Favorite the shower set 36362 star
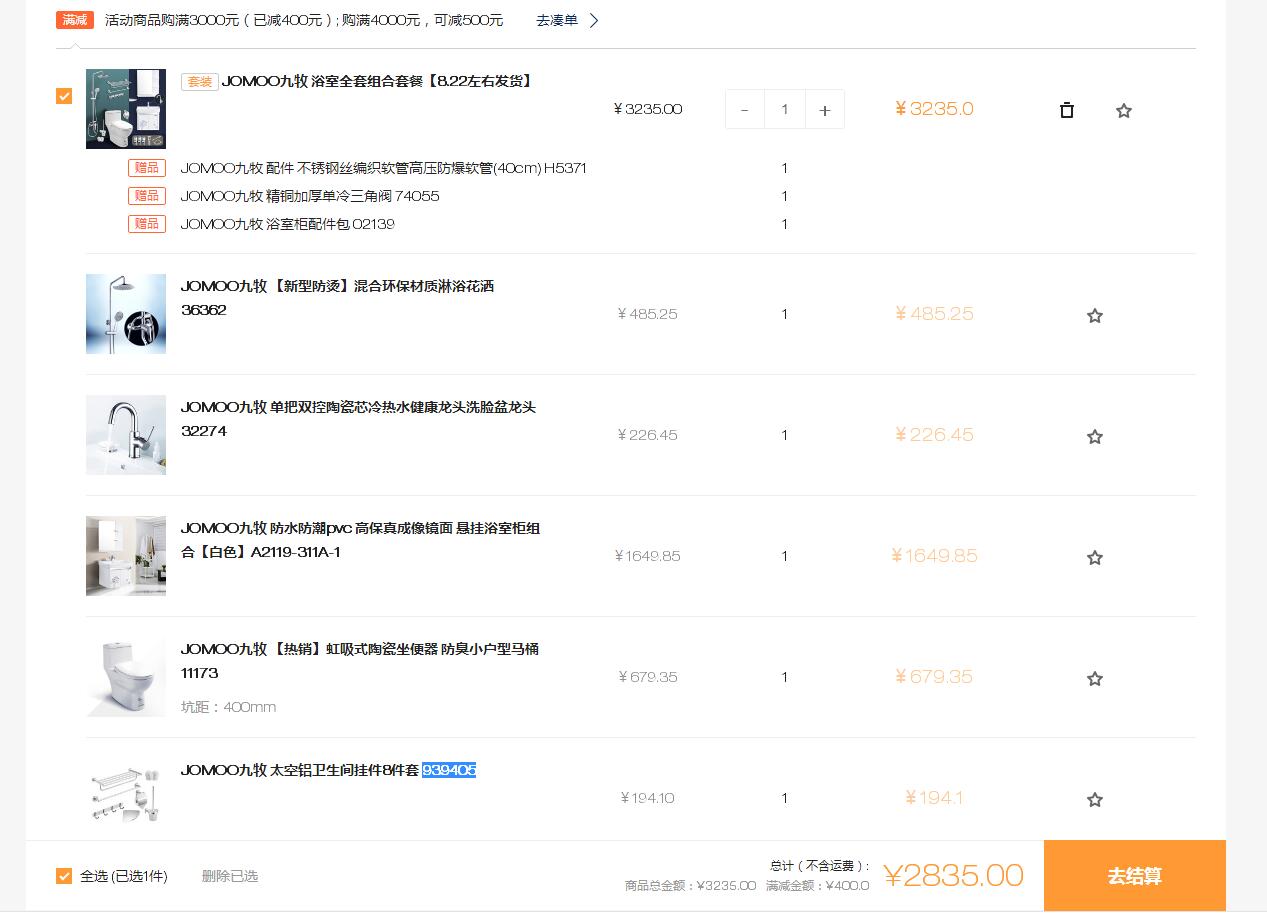This screenshot has height=916, width=1267. point(1095,316)
